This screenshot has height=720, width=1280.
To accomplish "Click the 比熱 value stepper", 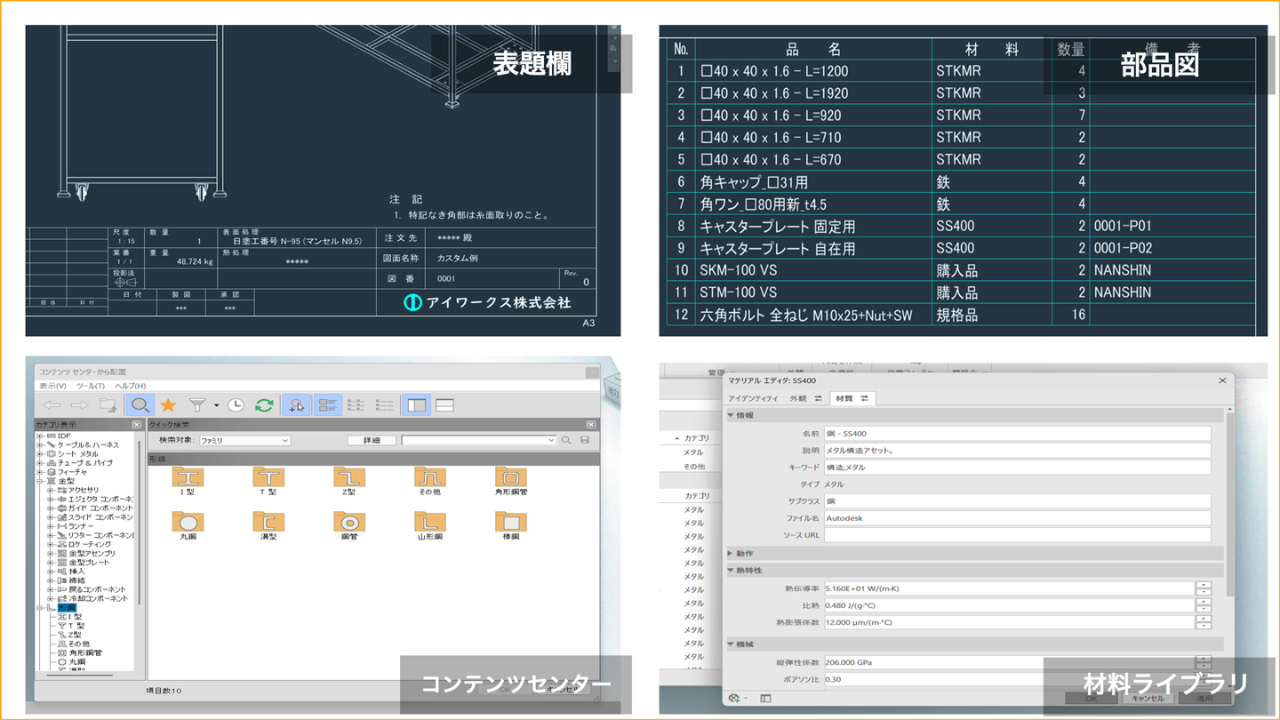I will point(1204,605).
